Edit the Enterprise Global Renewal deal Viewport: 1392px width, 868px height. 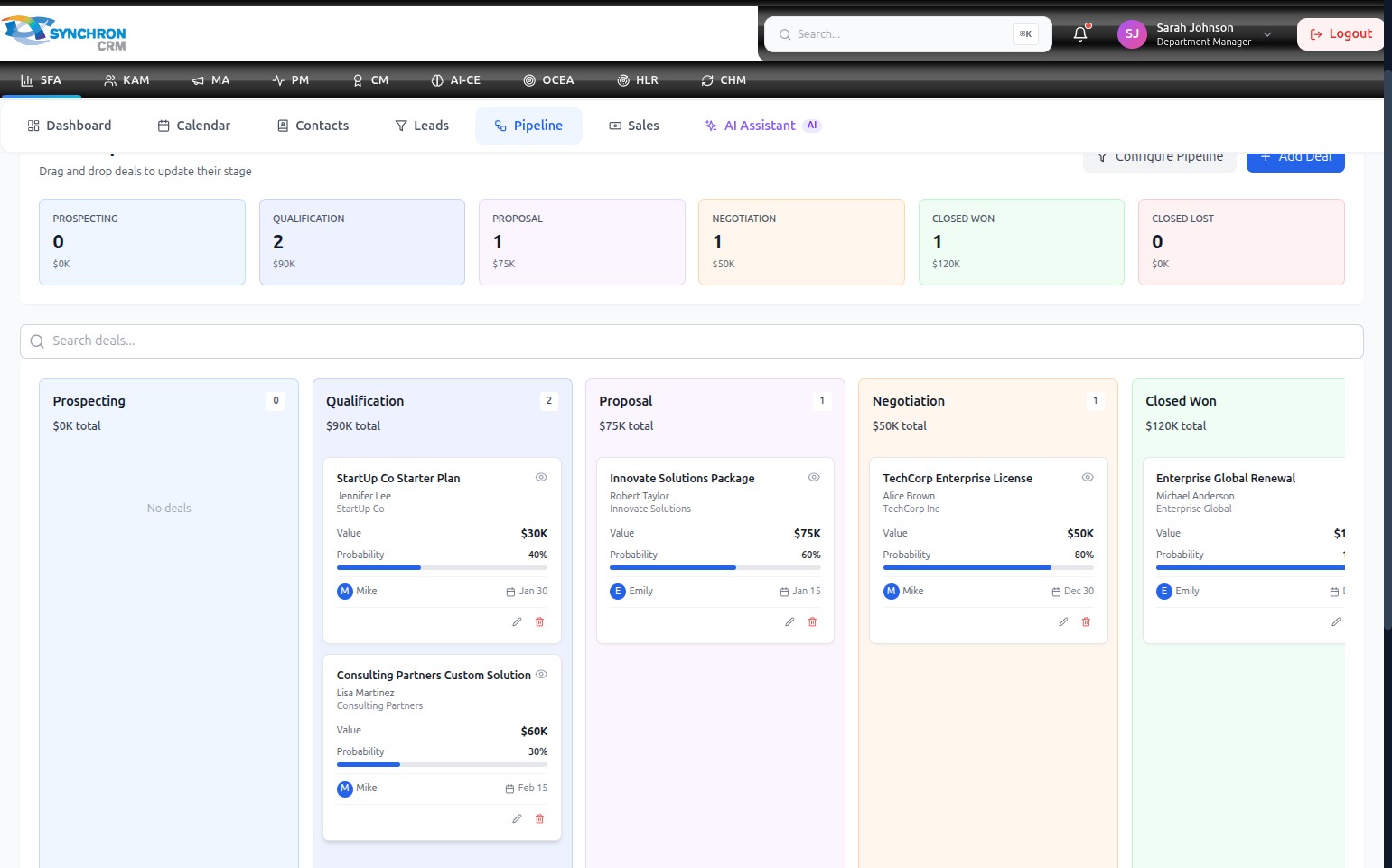pos(1336,621)
